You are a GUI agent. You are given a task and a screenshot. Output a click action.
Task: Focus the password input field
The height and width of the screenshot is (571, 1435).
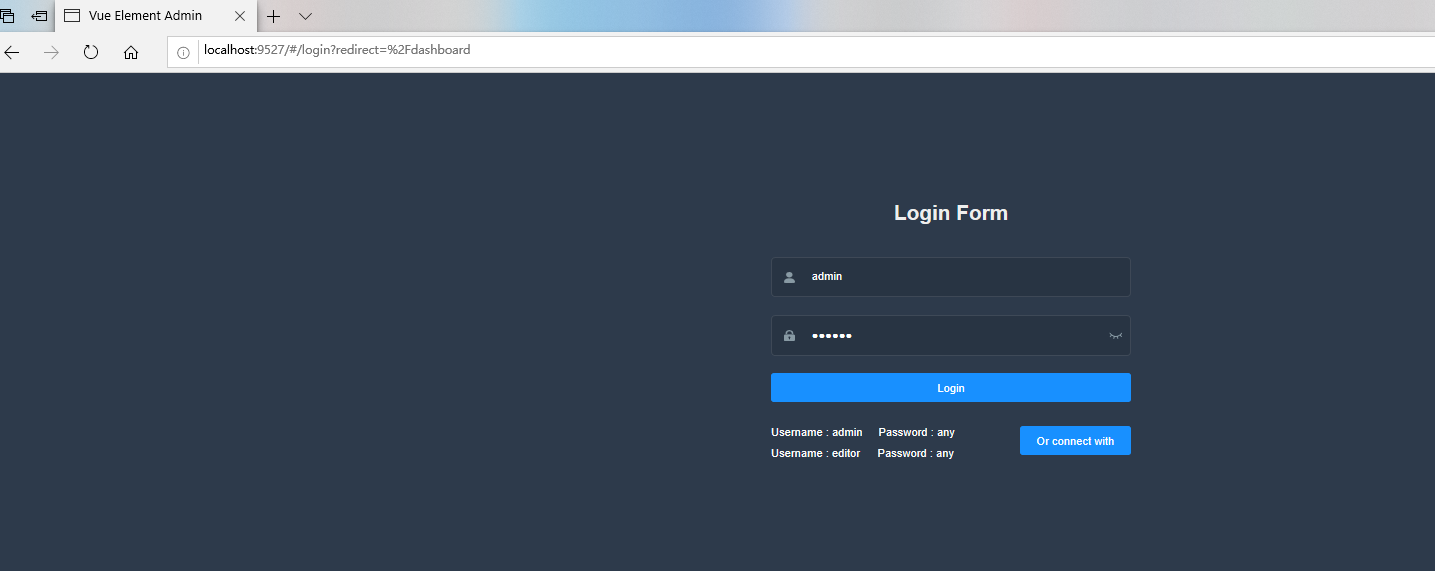point(950,336)
